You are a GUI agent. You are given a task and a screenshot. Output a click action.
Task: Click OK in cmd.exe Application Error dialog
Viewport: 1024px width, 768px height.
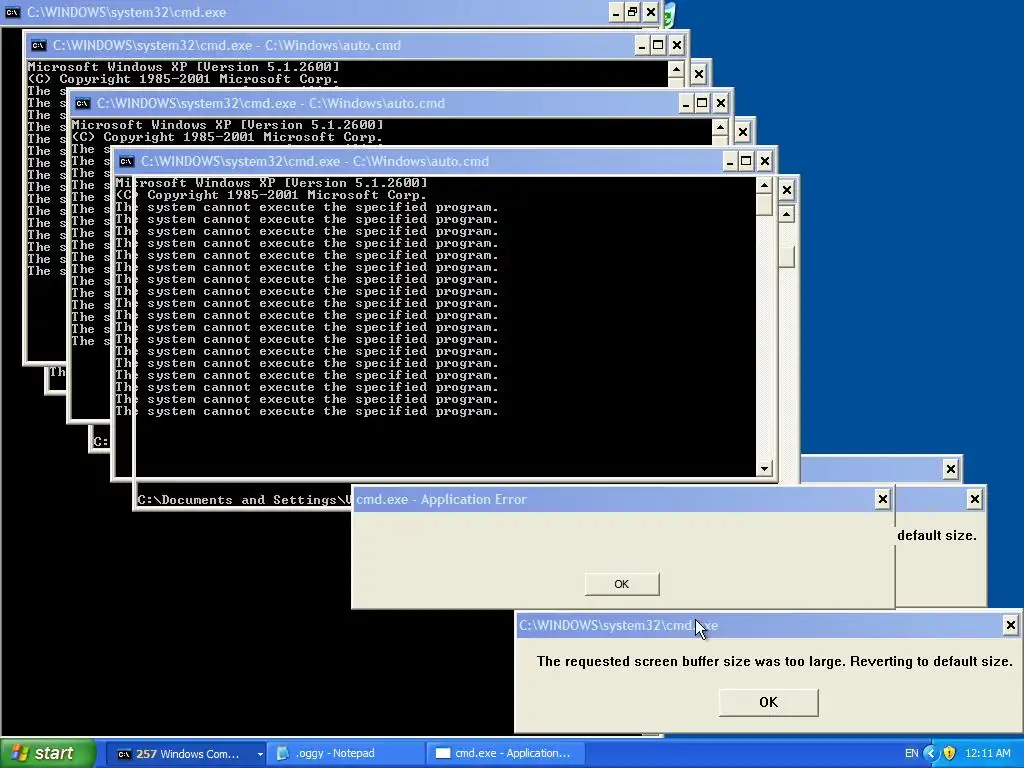tap(622, 584)
